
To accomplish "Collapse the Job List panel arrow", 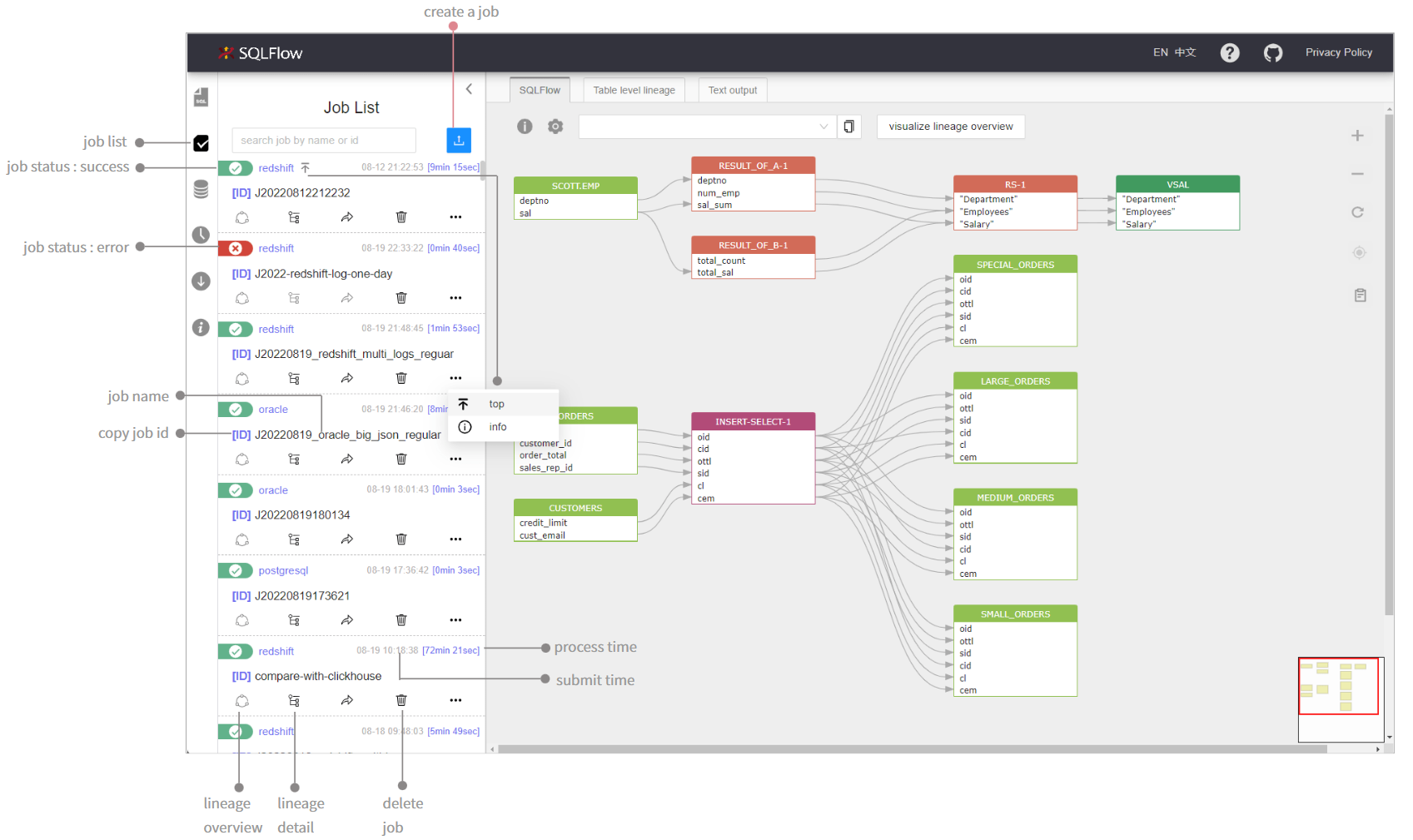I will tap(469, 89).
